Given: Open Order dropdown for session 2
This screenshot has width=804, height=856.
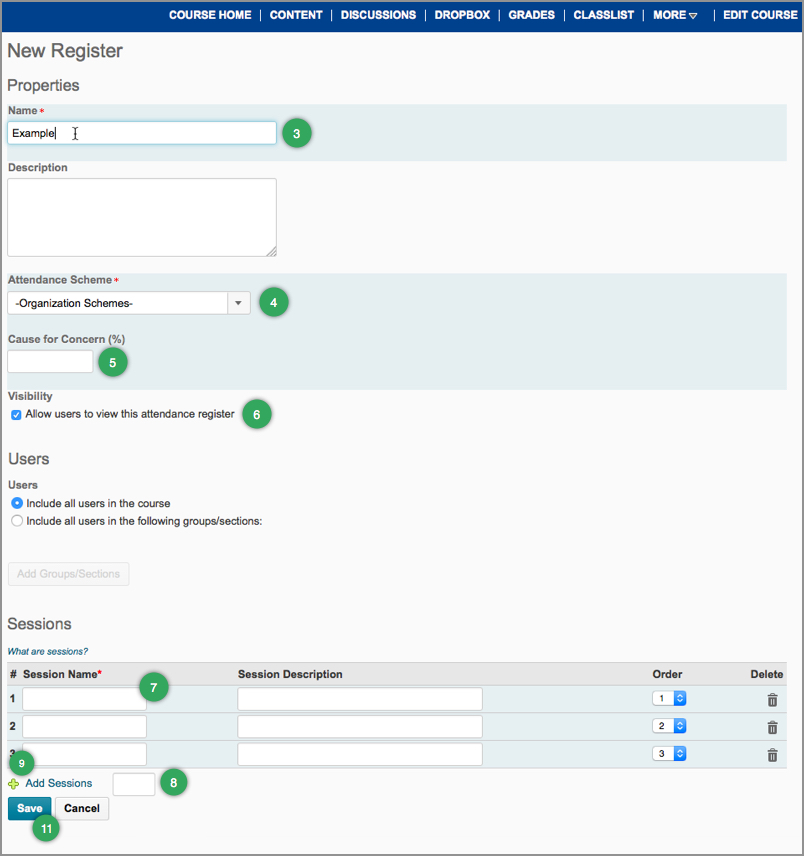Looking at the screenshot, I should coord(669,726).
